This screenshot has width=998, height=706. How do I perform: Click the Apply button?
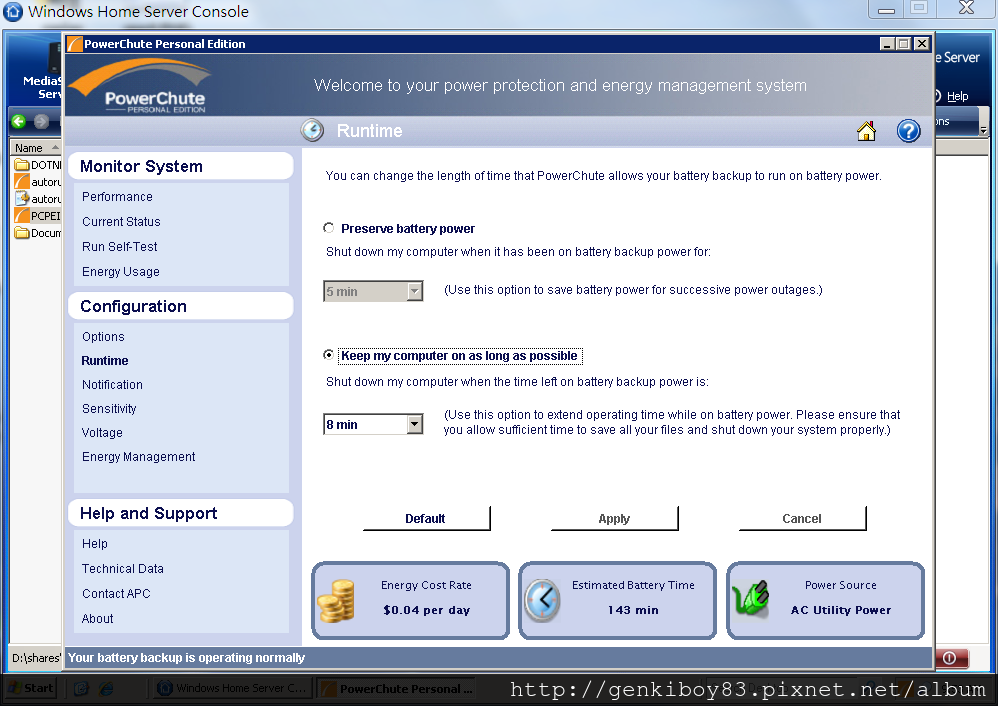[614, 518]
